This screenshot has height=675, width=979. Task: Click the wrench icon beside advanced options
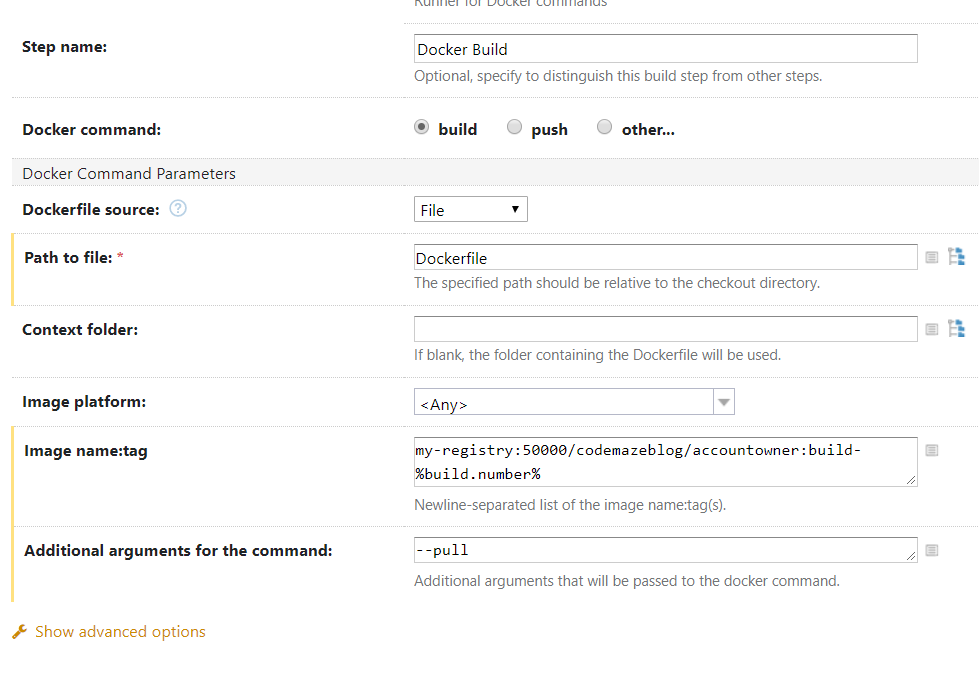(x=20, y=632)
